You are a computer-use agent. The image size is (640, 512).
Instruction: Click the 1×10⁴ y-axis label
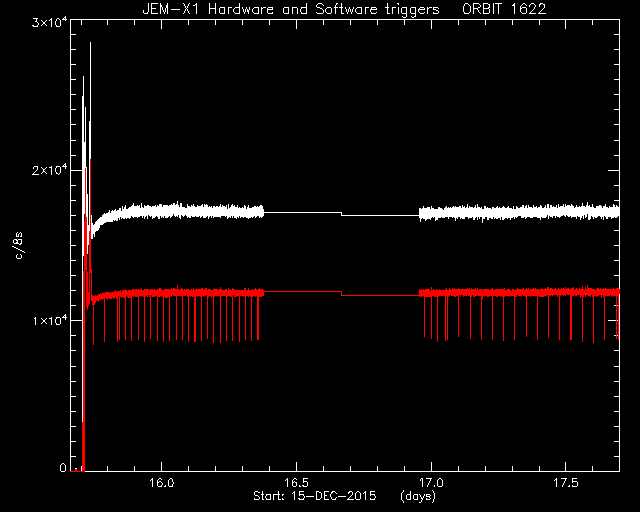pyautogui.click(x=49, y=320)
